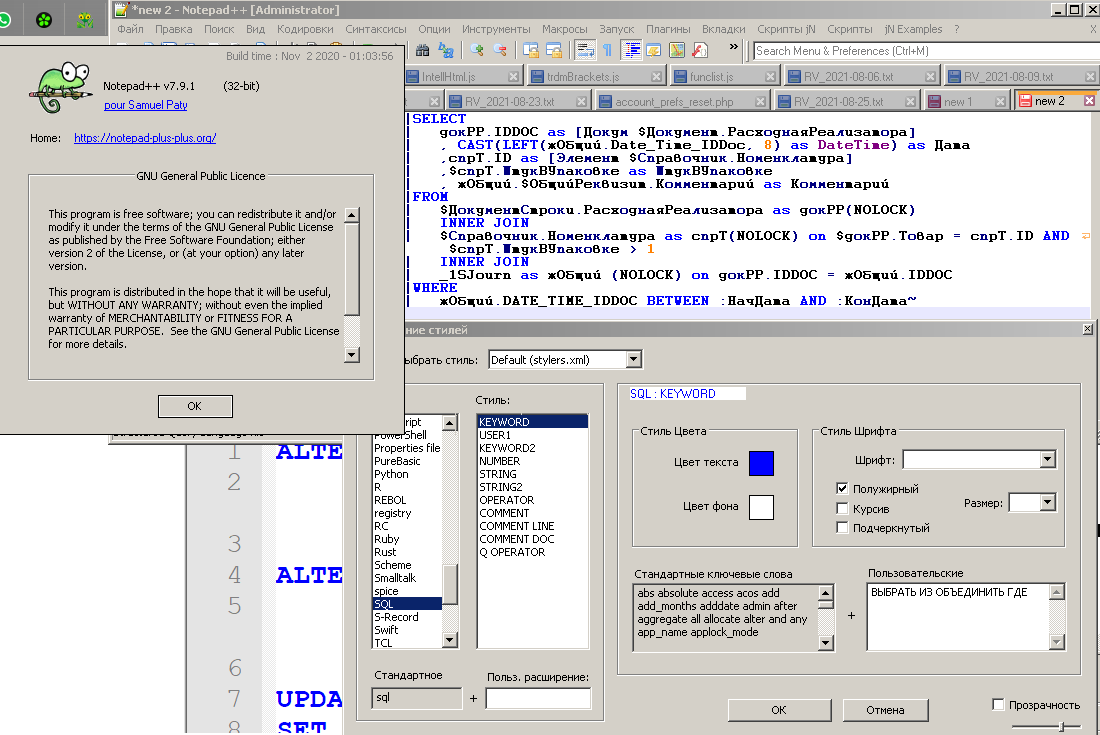The width and height of the screenshot is (1100, 735).
Task: Select KEYWORD2 in the style list
Action: pyautogui.click(x=507, y=448)
